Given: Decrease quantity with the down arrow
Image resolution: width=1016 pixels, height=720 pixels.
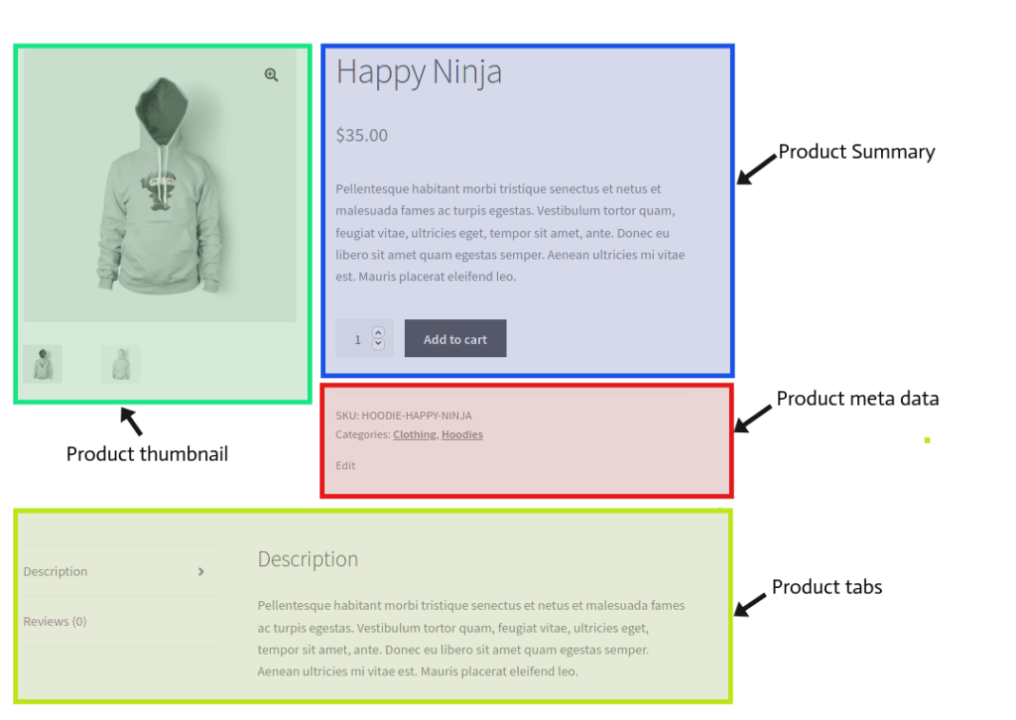Looking at the screenshot, I should 378,345.
